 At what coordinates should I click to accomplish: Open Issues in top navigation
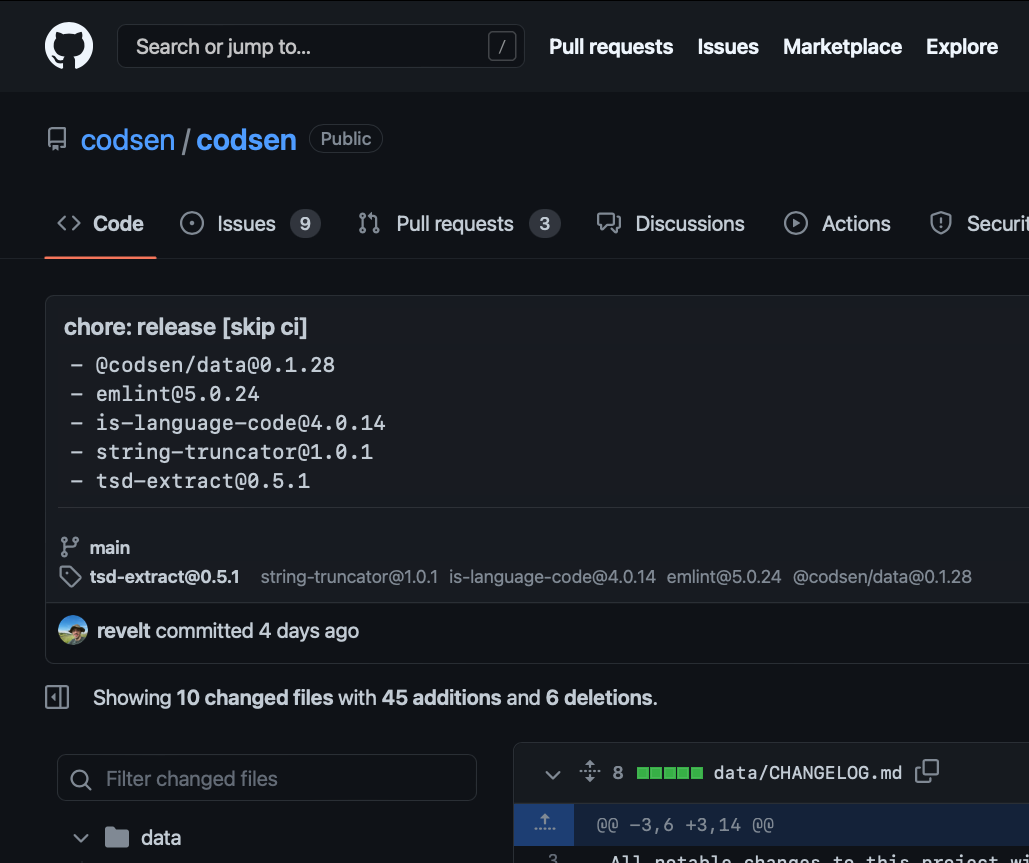[728, 47]
